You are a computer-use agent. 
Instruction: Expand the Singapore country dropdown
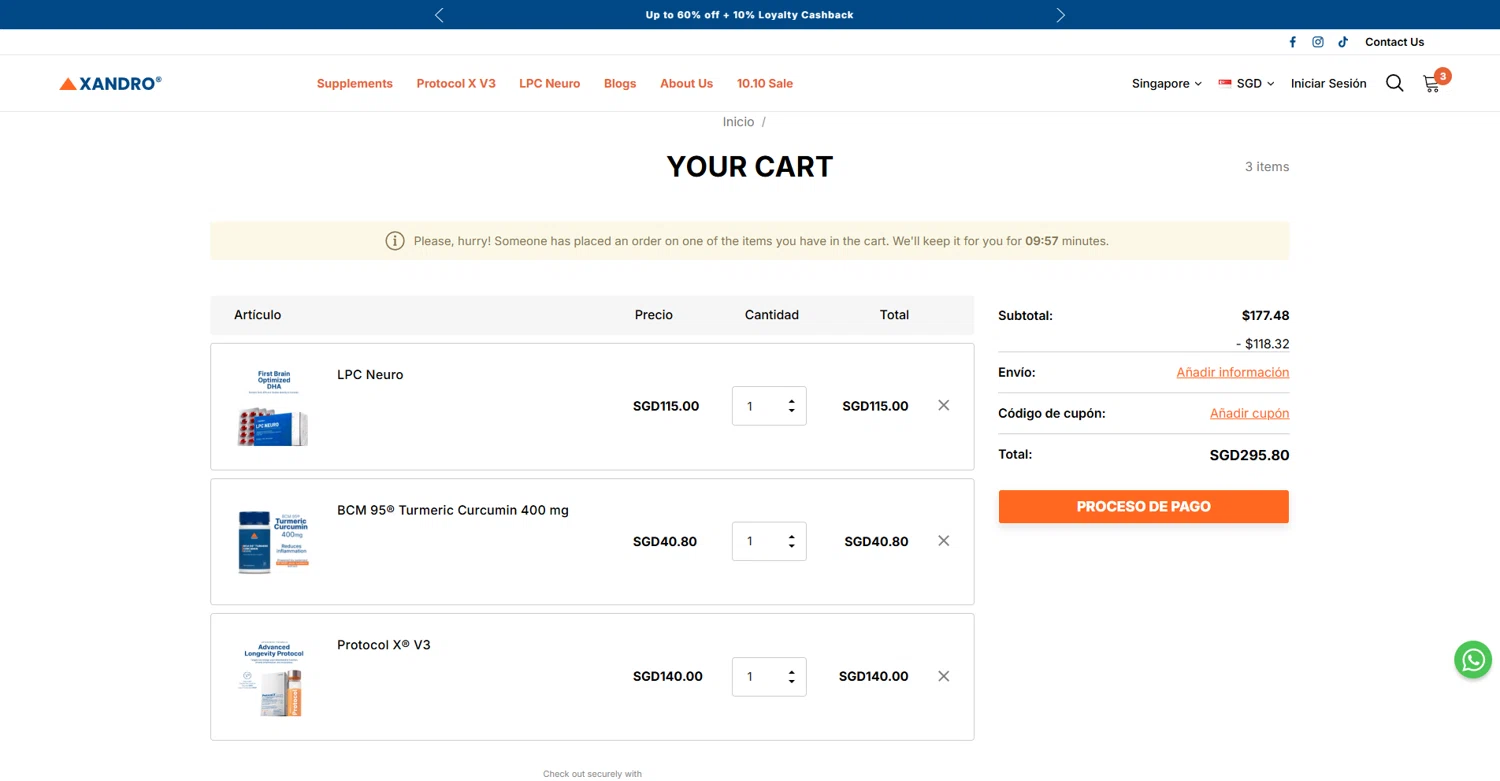[1167, 84]
